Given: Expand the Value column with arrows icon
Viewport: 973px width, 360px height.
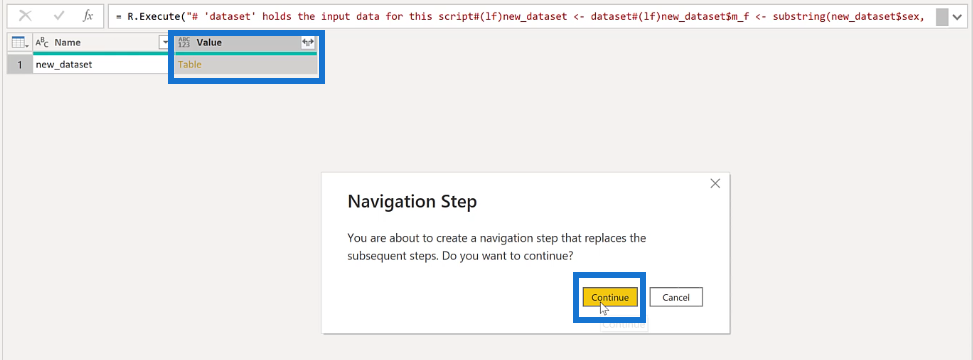Looking at the screenshot, I should 308,43.
